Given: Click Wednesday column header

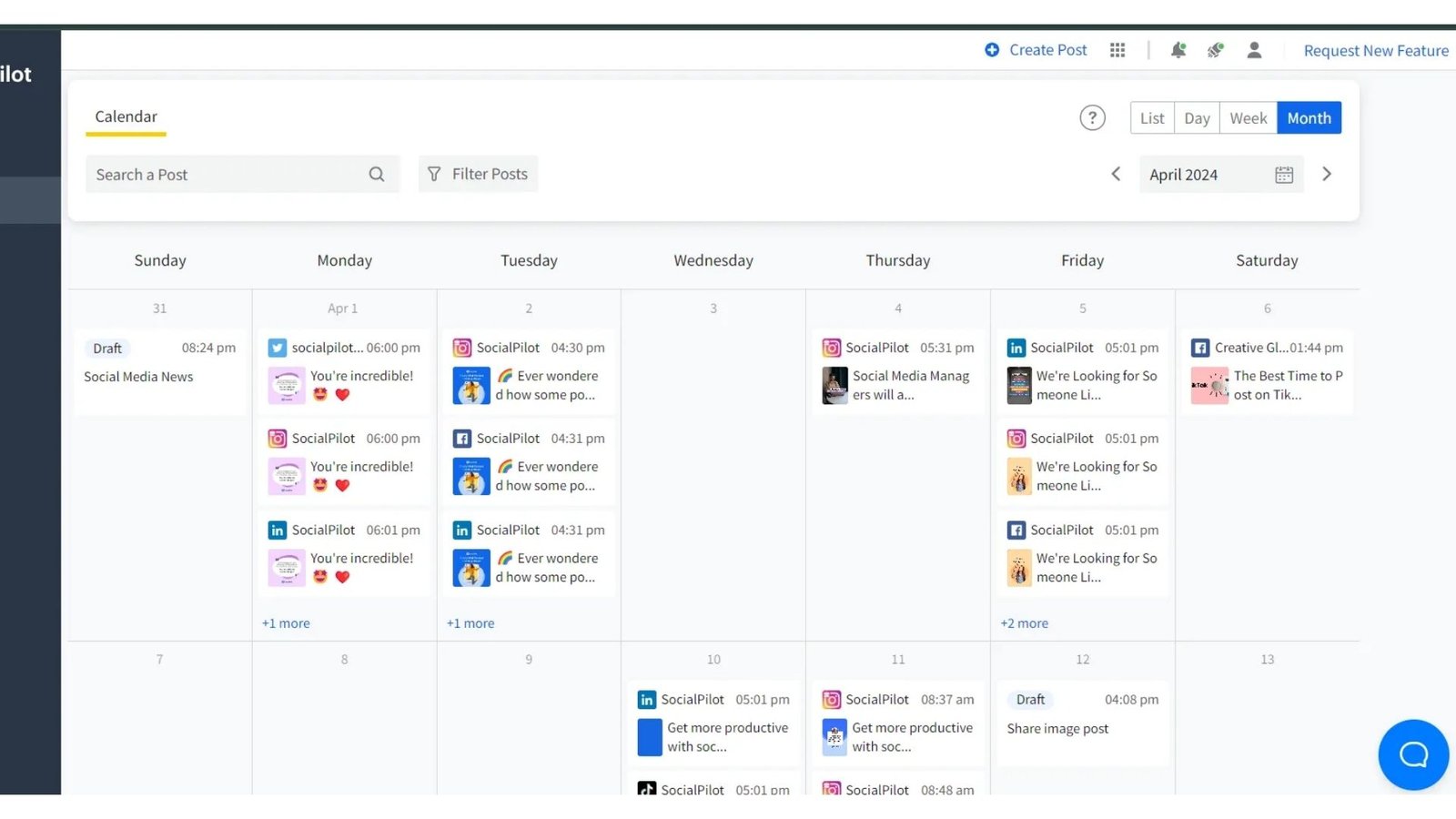Looking at the screenshot, I should (713, 260).
